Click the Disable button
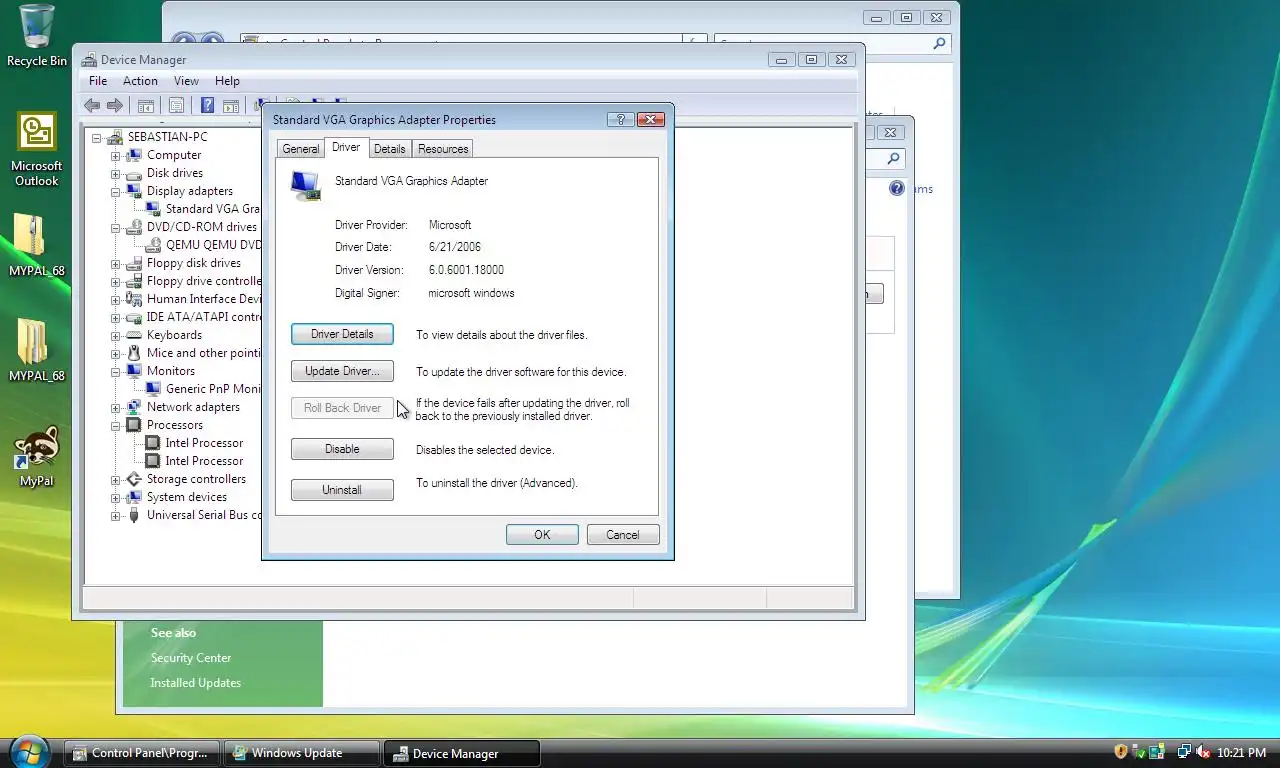 (x=342, y=449)
